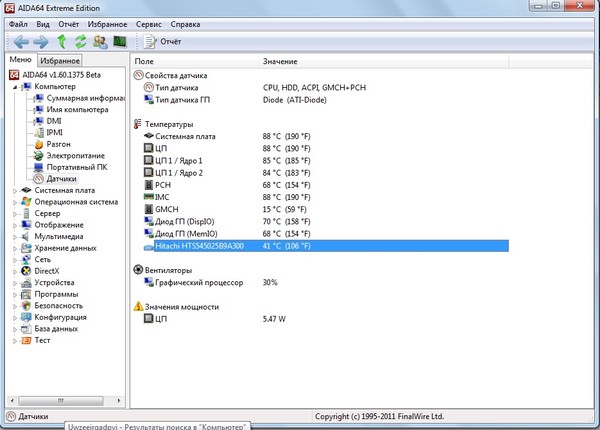Image resolution: width=600 pixels, height=430 pixels.
Task: Switch to the Меню tab
Action: [21, 59]
